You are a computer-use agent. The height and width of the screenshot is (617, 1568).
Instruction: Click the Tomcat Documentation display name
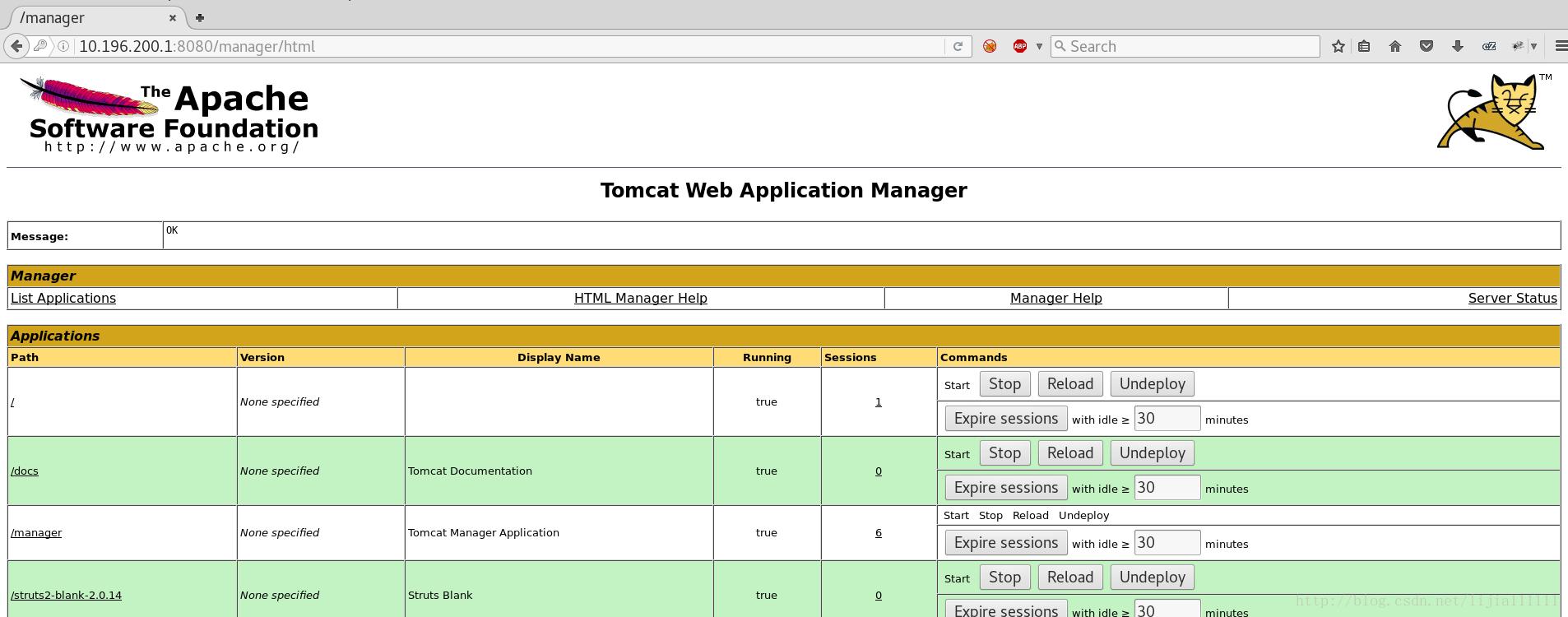pyautogui.click(x=470, y=471)
